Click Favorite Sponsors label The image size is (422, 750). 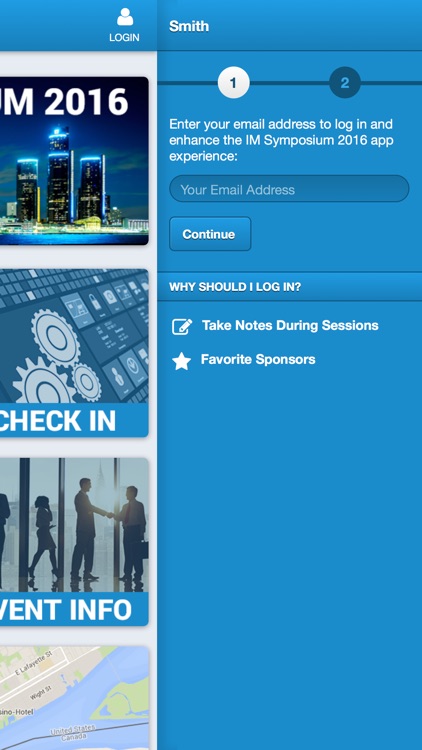(258, 359)
